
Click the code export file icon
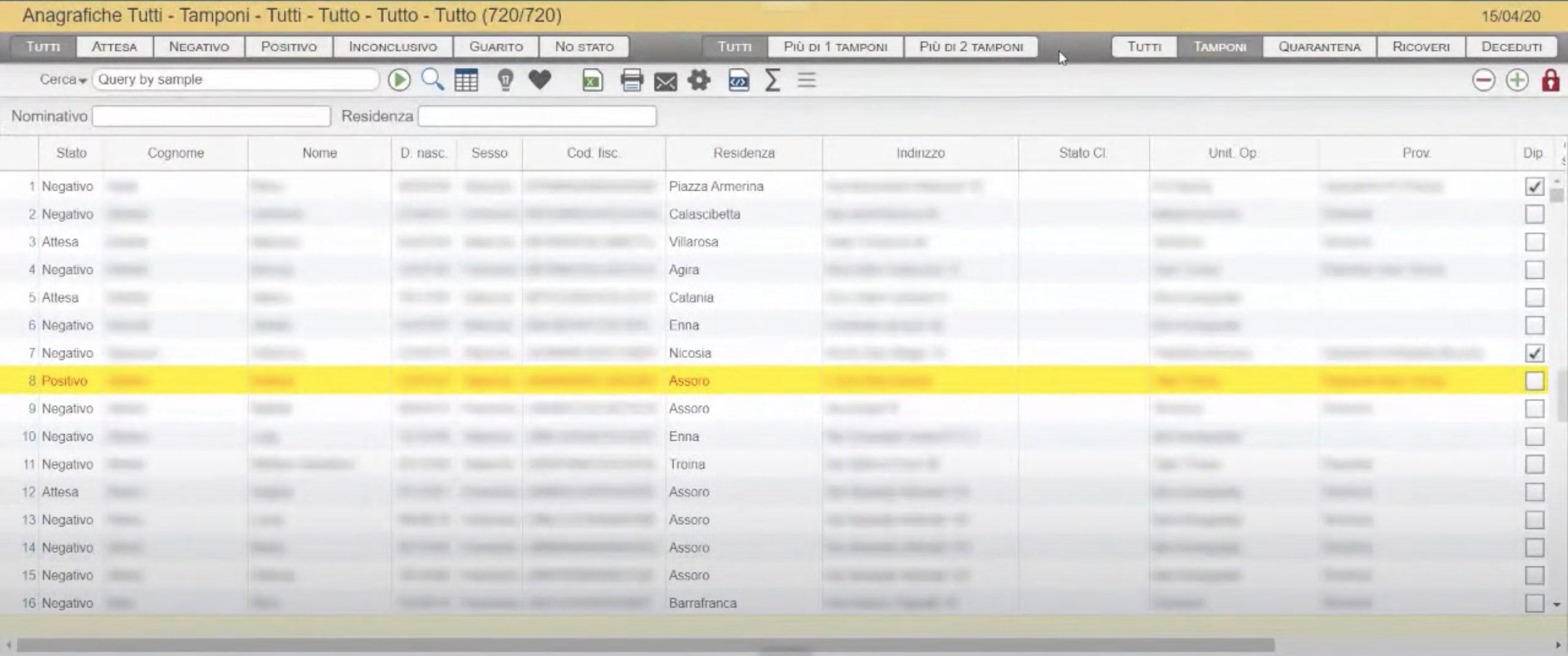(738, 81)
